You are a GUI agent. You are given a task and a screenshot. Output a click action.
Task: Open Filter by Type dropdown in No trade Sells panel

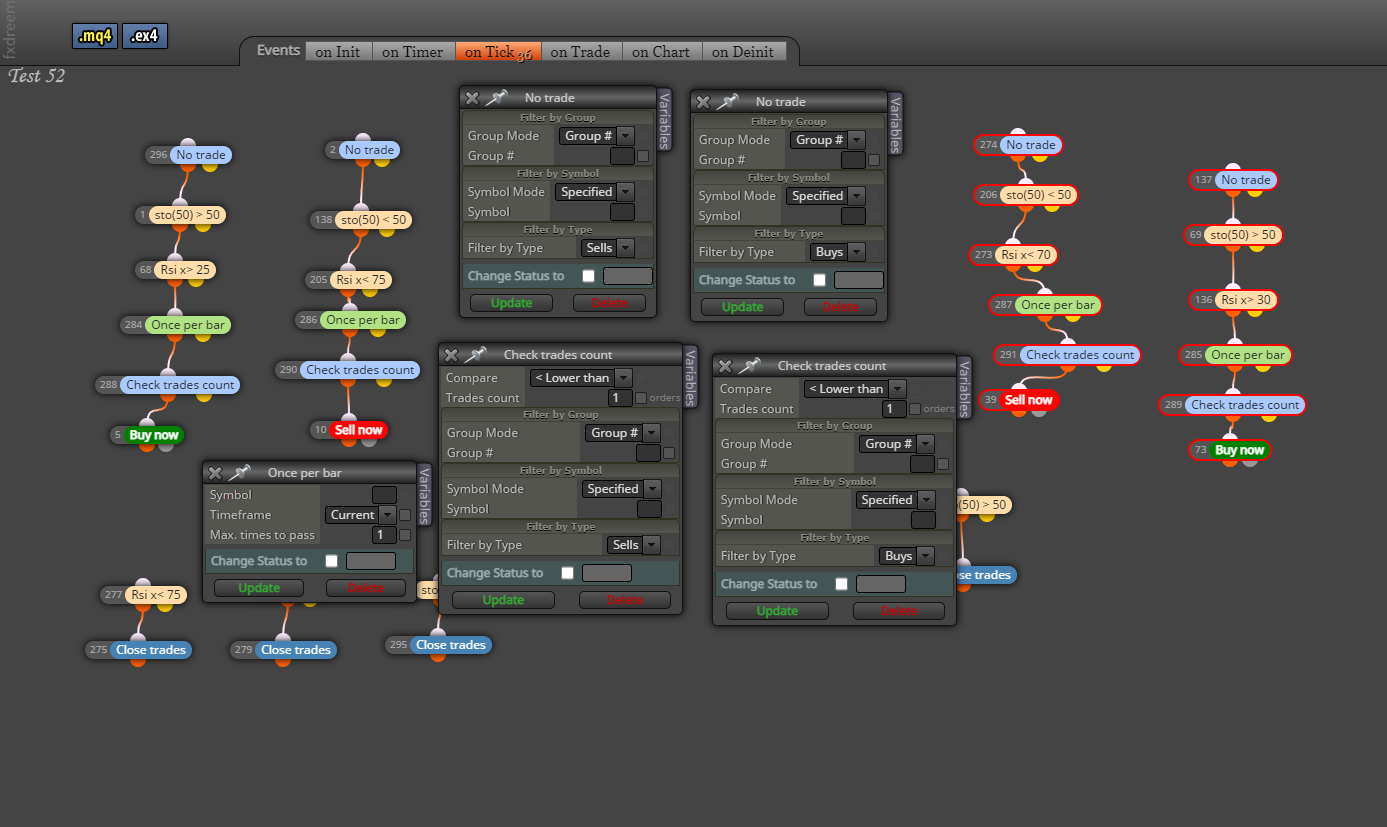608,248
